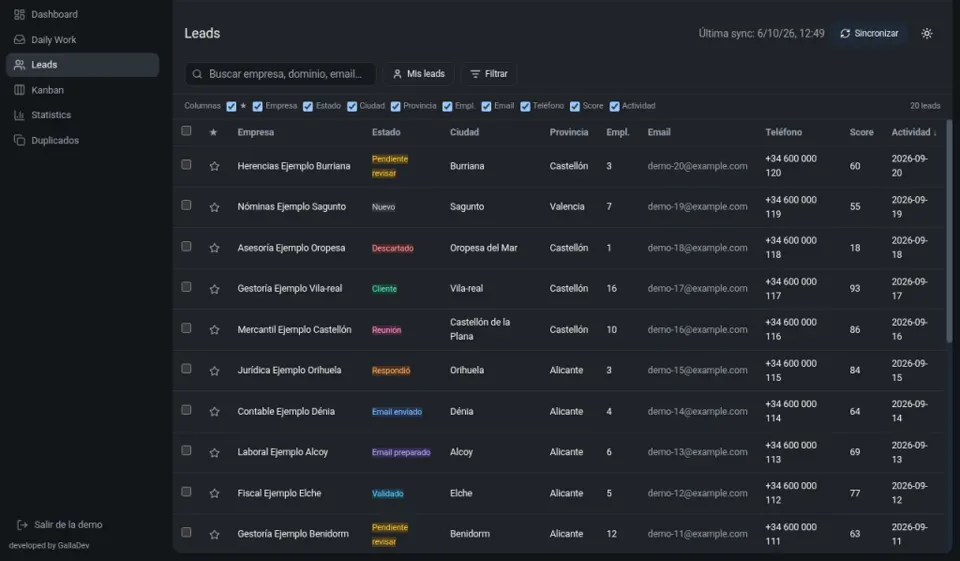Viewport: 960px width, 561px height.
Task: Click the Reunión status badge
Action: click(386, 329)
